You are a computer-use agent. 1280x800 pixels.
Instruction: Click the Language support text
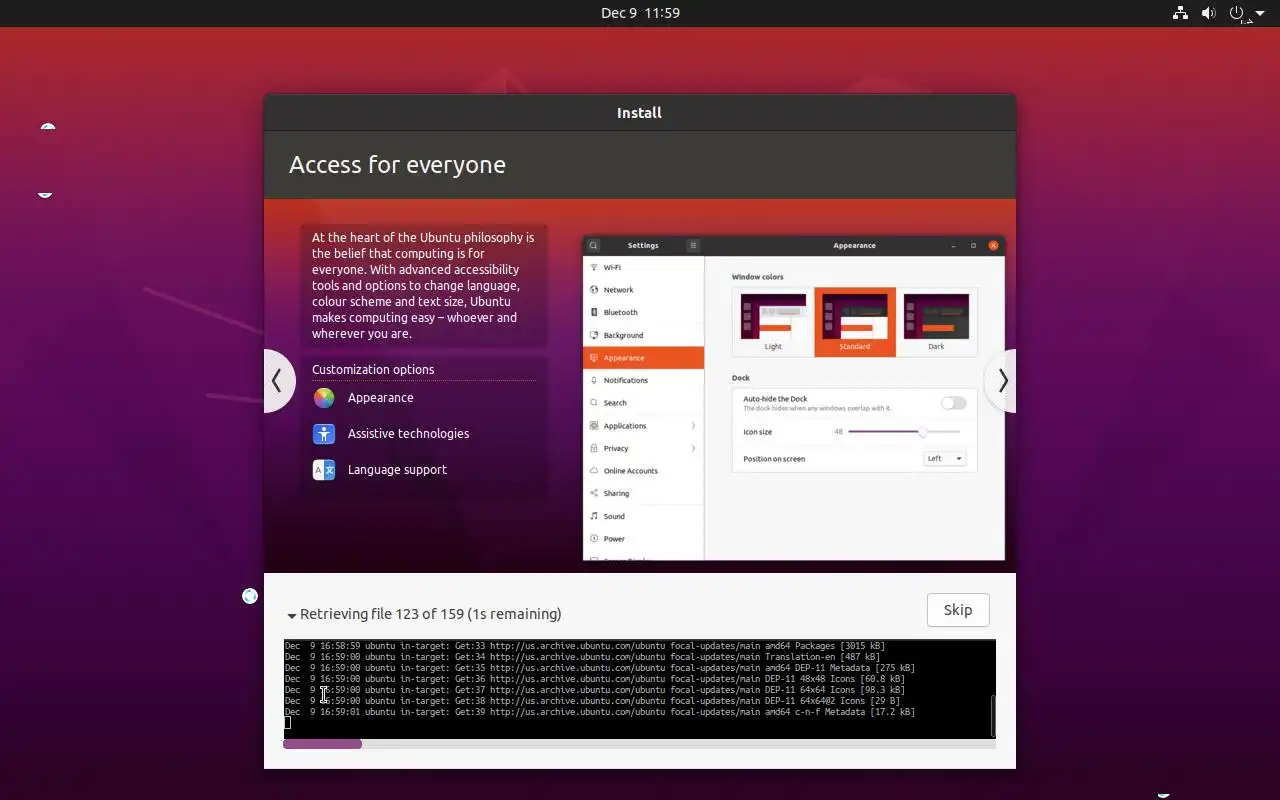(x=397, y=470)
